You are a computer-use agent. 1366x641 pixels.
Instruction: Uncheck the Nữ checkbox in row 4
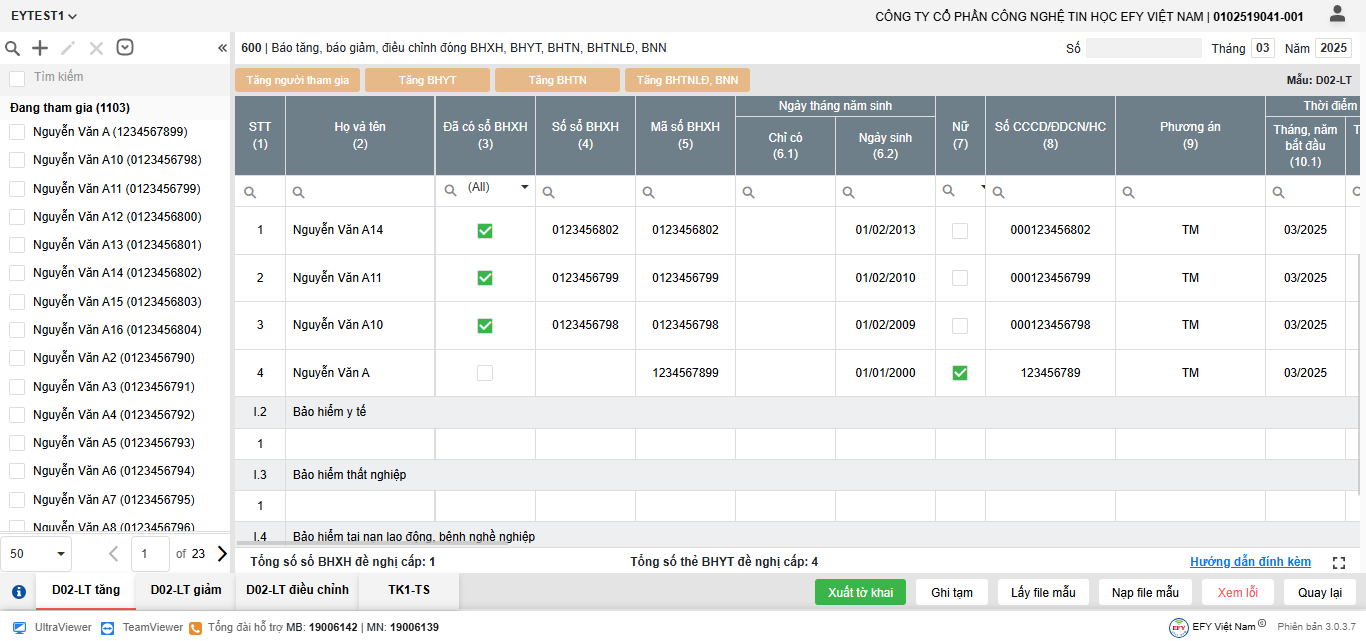pyautogui.click(x=960, y=373)
